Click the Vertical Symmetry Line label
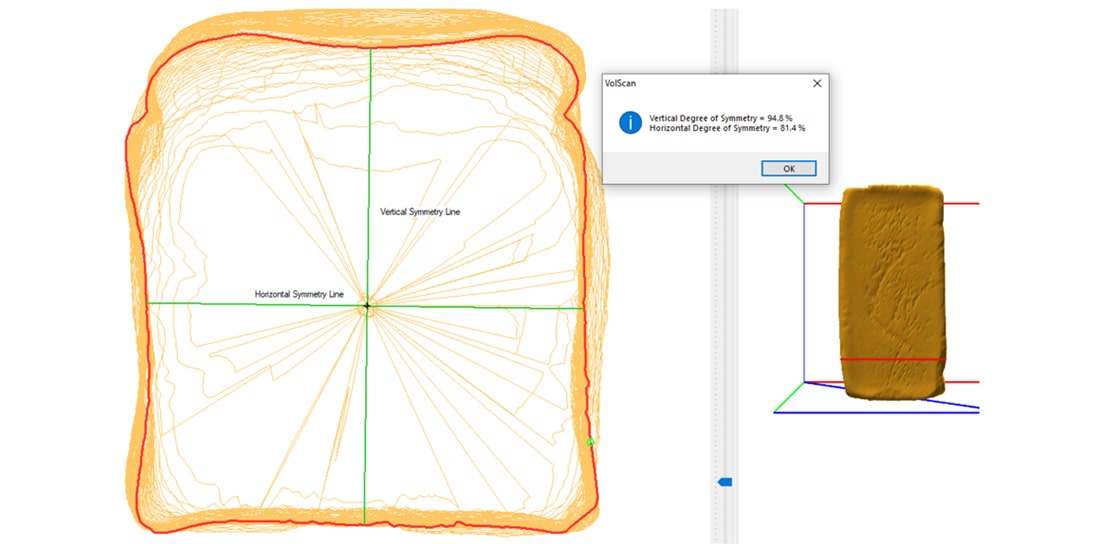 coord(420,212)
